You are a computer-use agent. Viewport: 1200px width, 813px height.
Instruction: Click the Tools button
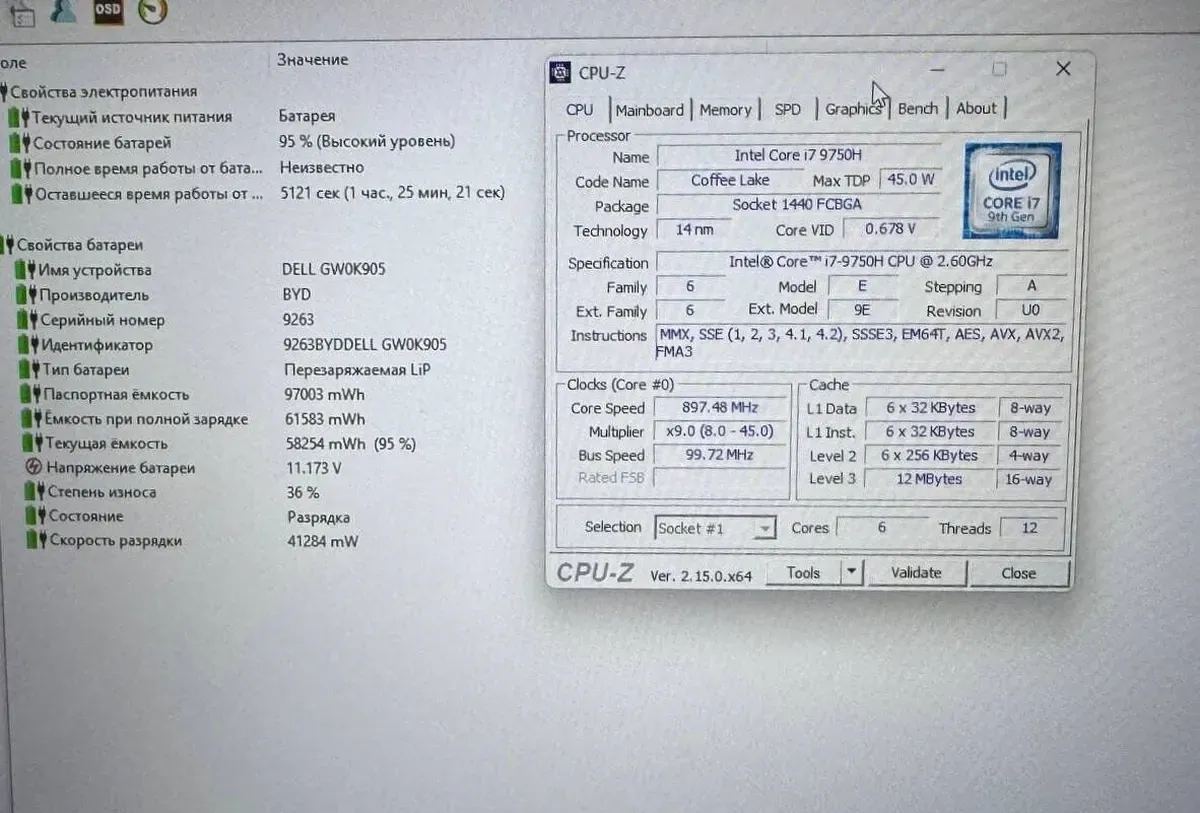(803, 573)
